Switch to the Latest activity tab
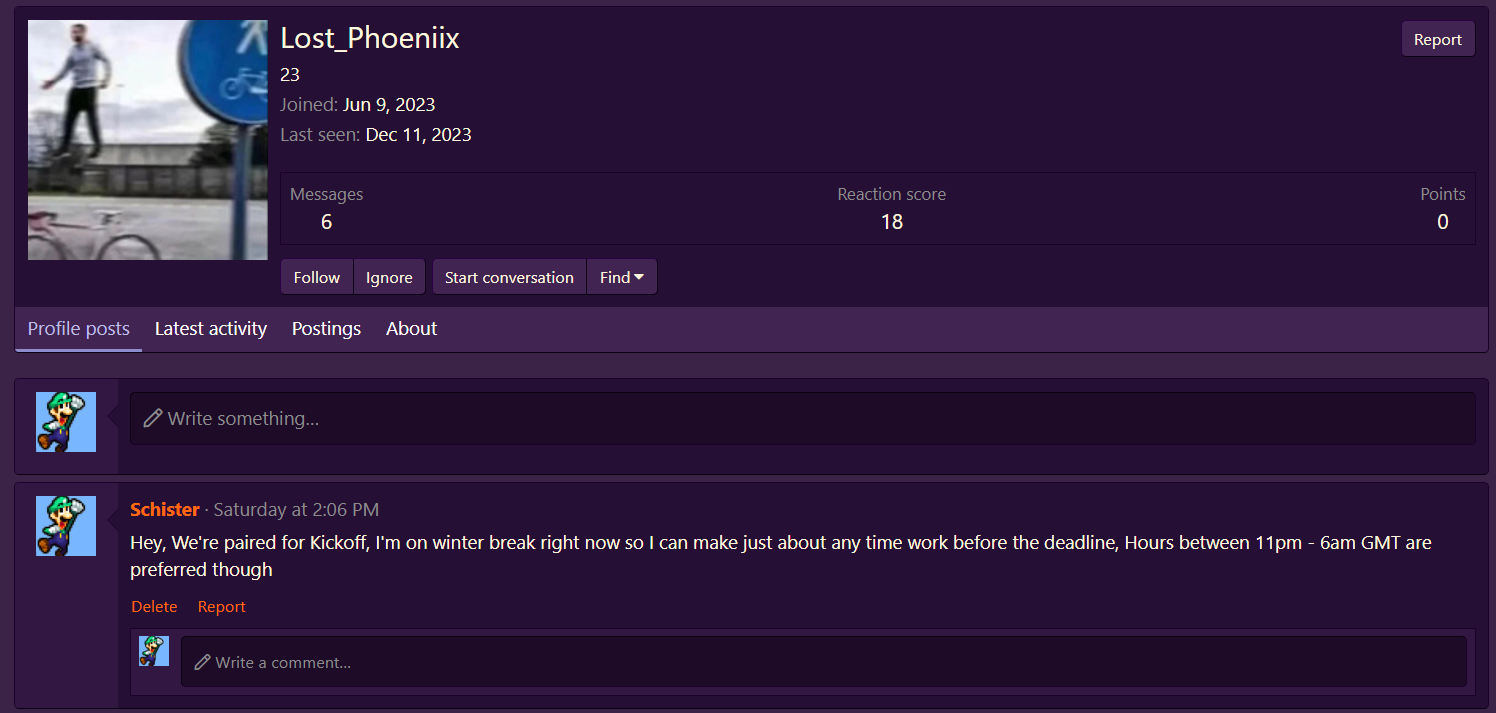The height and width of the screenshot is (713, 1496). coord(211,329)
